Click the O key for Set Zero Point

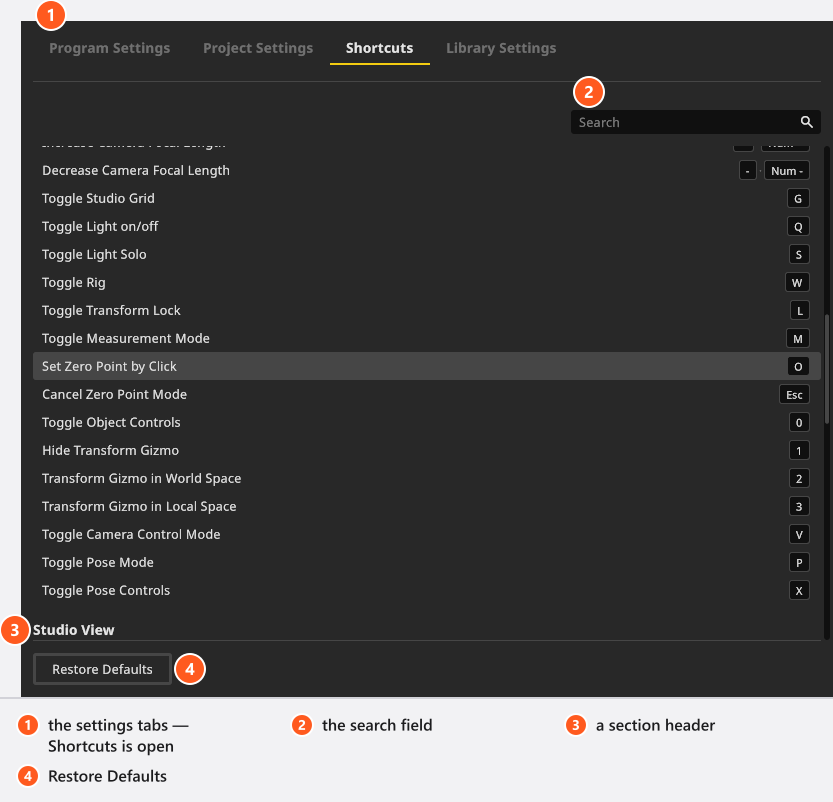pos(798,366)
